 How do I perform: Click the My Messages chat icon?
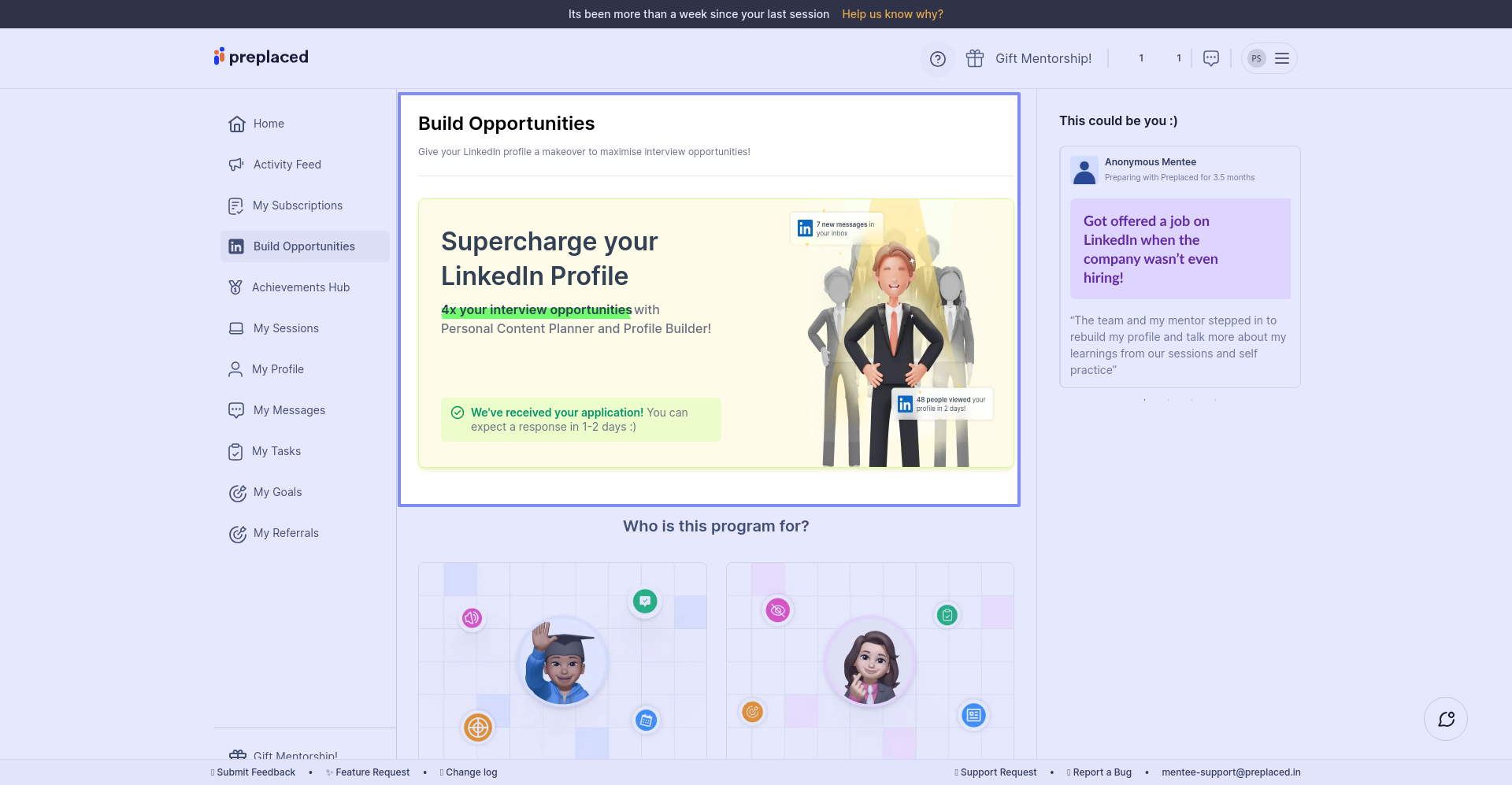[x=236, y=410]
